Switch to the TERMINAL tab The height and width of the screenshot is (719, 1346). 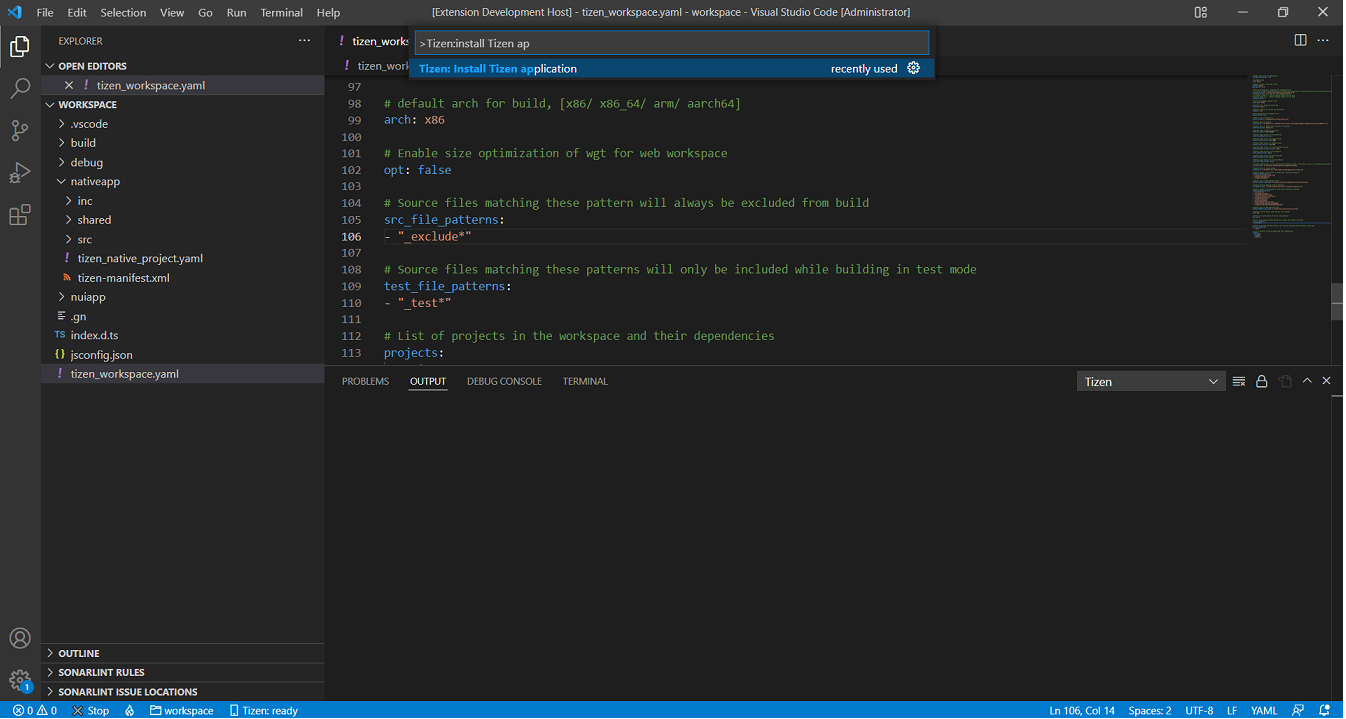pos(585,381)
